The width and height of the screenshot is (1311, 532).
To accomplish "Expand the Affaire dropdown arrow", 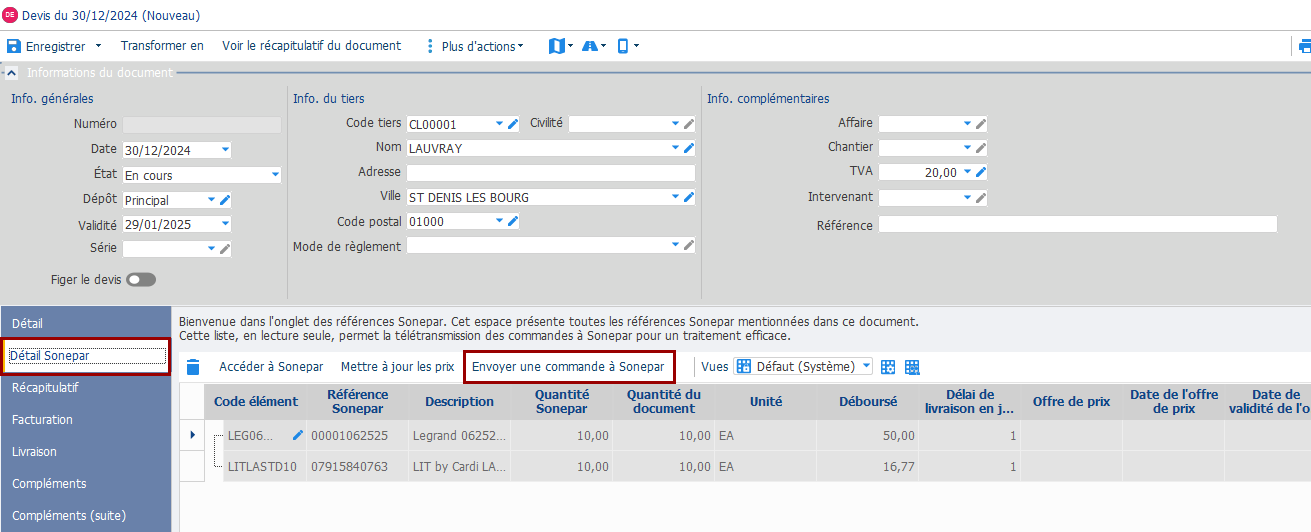I will [x=968, y=124].
